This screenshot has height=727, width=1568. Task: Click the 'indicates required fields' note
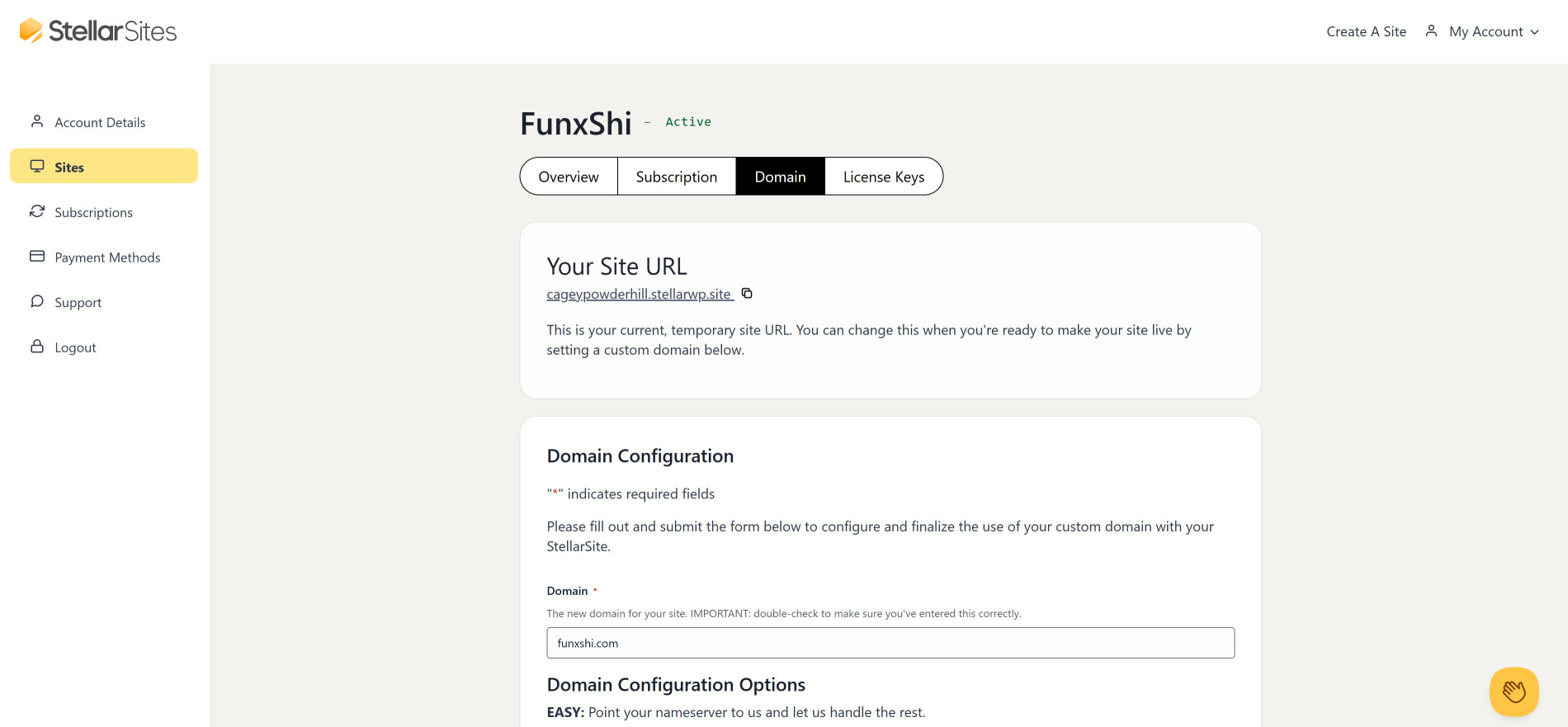pos(631,493)
